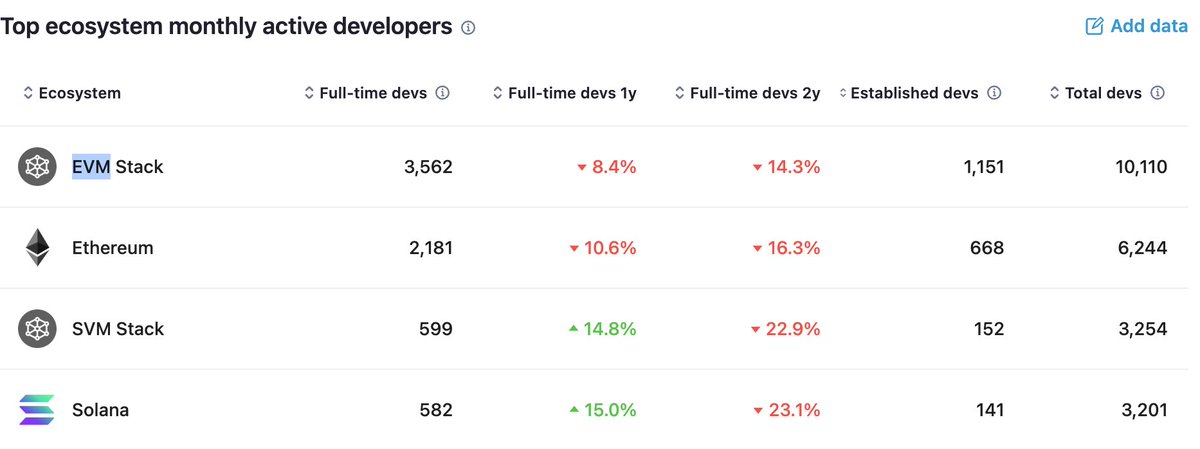Open the Ethereum ecosystem

112,248
